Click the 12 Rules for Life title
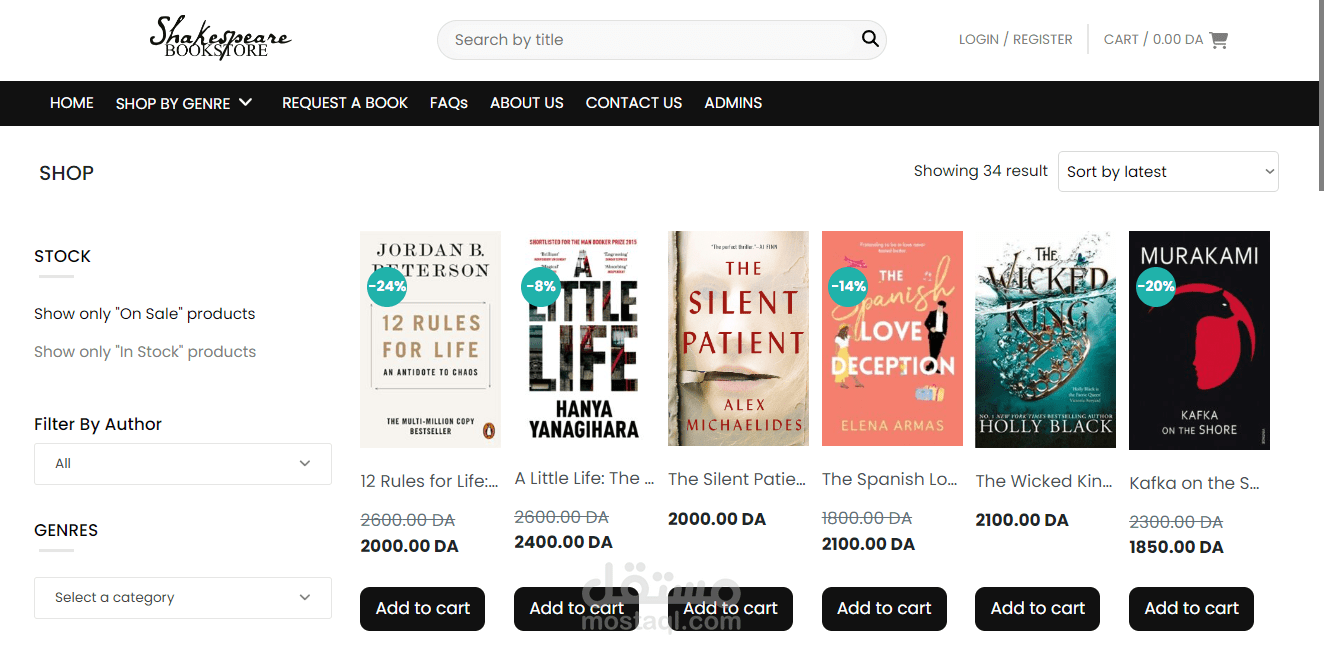This screenshot has height=648, width=1324. [x=430, y=481]
